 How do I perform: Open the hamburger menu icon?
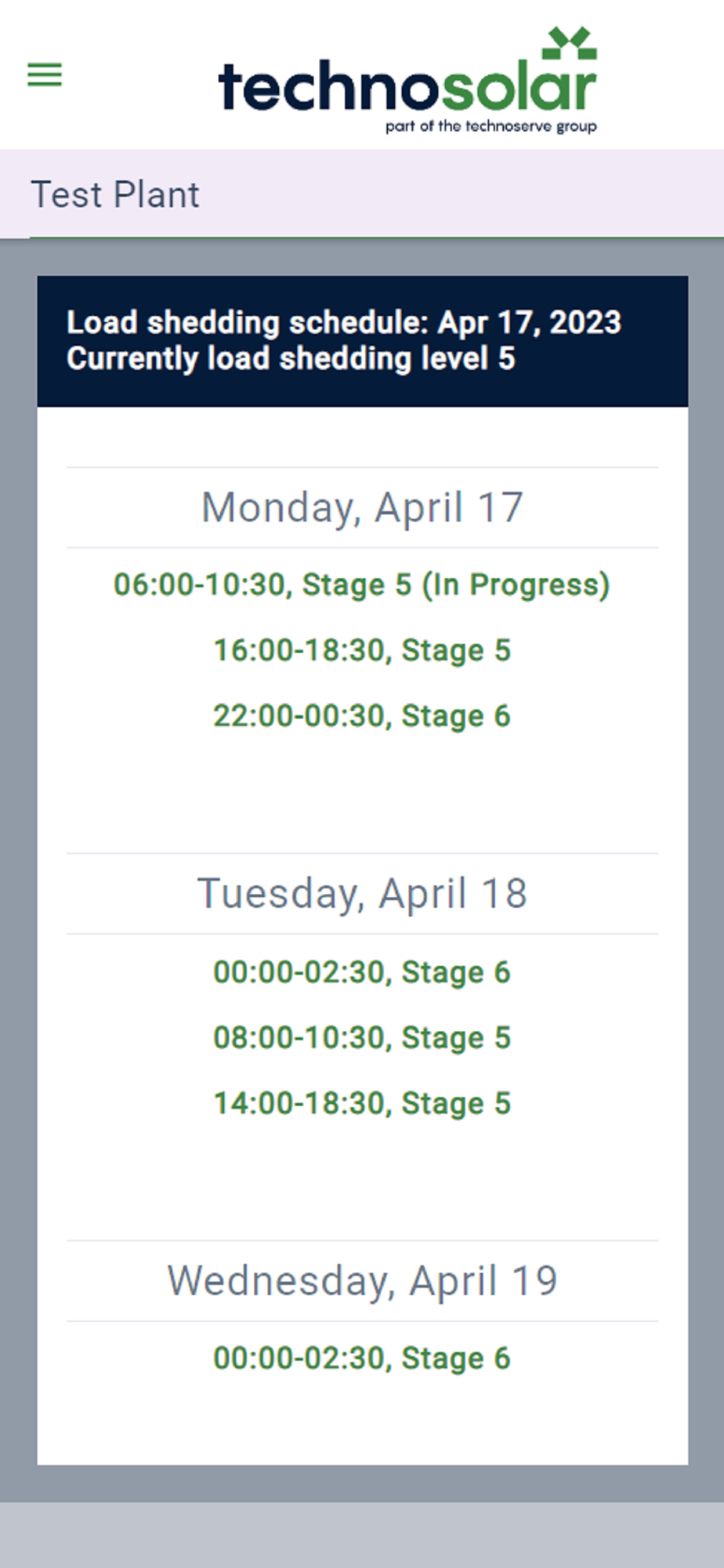45,75
